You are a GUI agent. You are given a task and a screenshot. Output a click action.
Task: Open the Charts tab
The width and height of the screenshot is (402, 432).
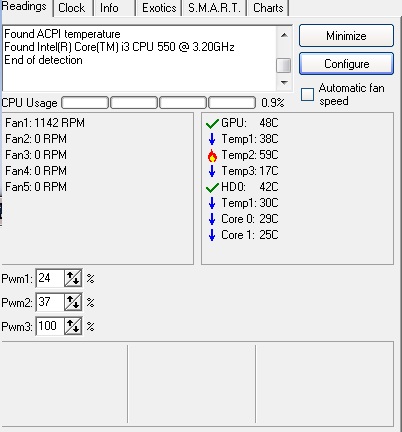pos(268,8)
